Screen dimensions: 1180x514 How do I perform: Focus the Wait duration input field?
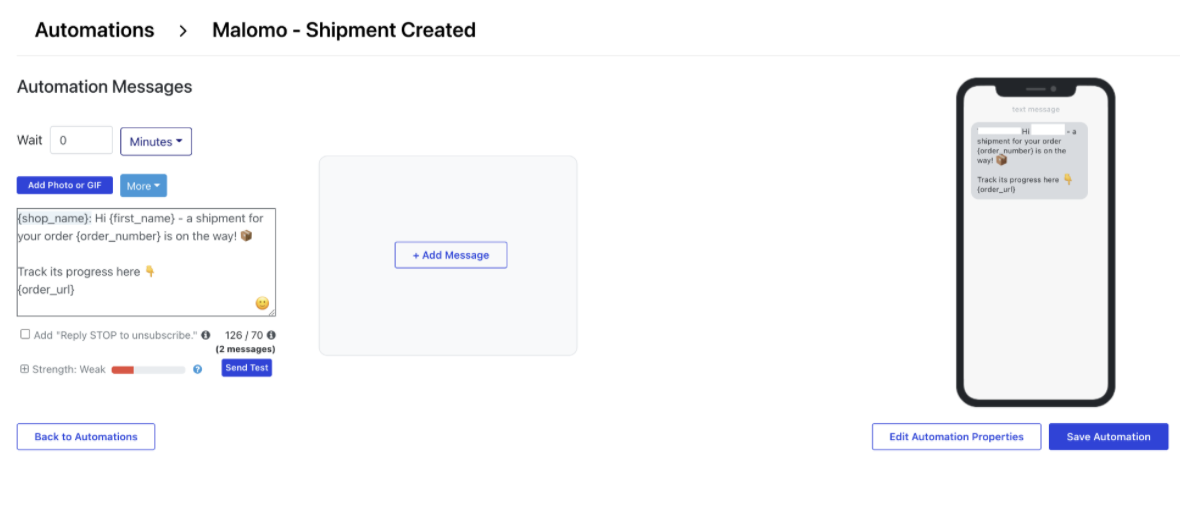(81, 141)
